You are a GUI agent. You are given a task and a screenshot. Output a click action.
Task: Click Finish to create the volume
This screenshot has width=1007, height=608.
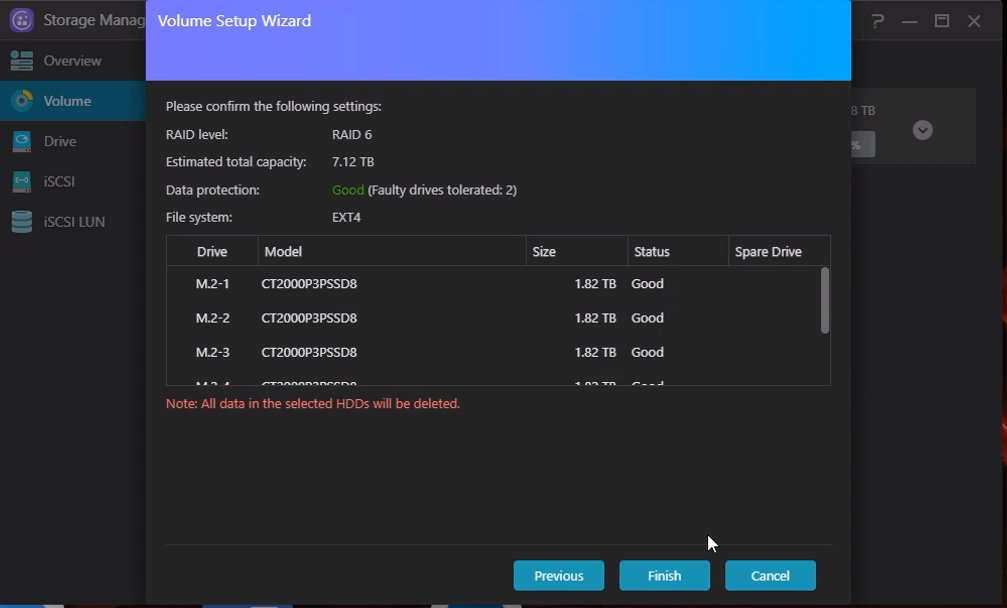664,576
